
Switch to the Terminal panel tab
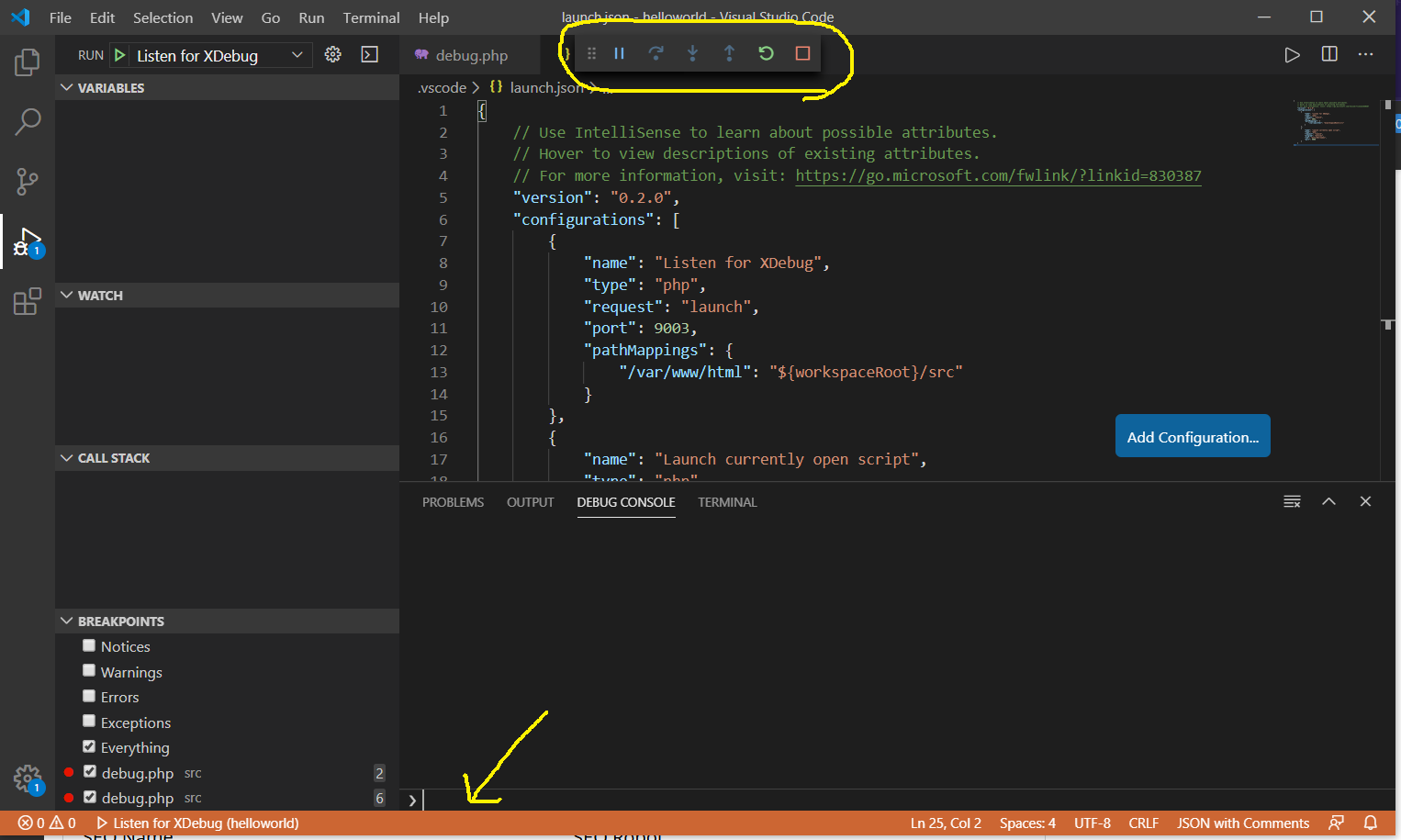click(727, 502)
